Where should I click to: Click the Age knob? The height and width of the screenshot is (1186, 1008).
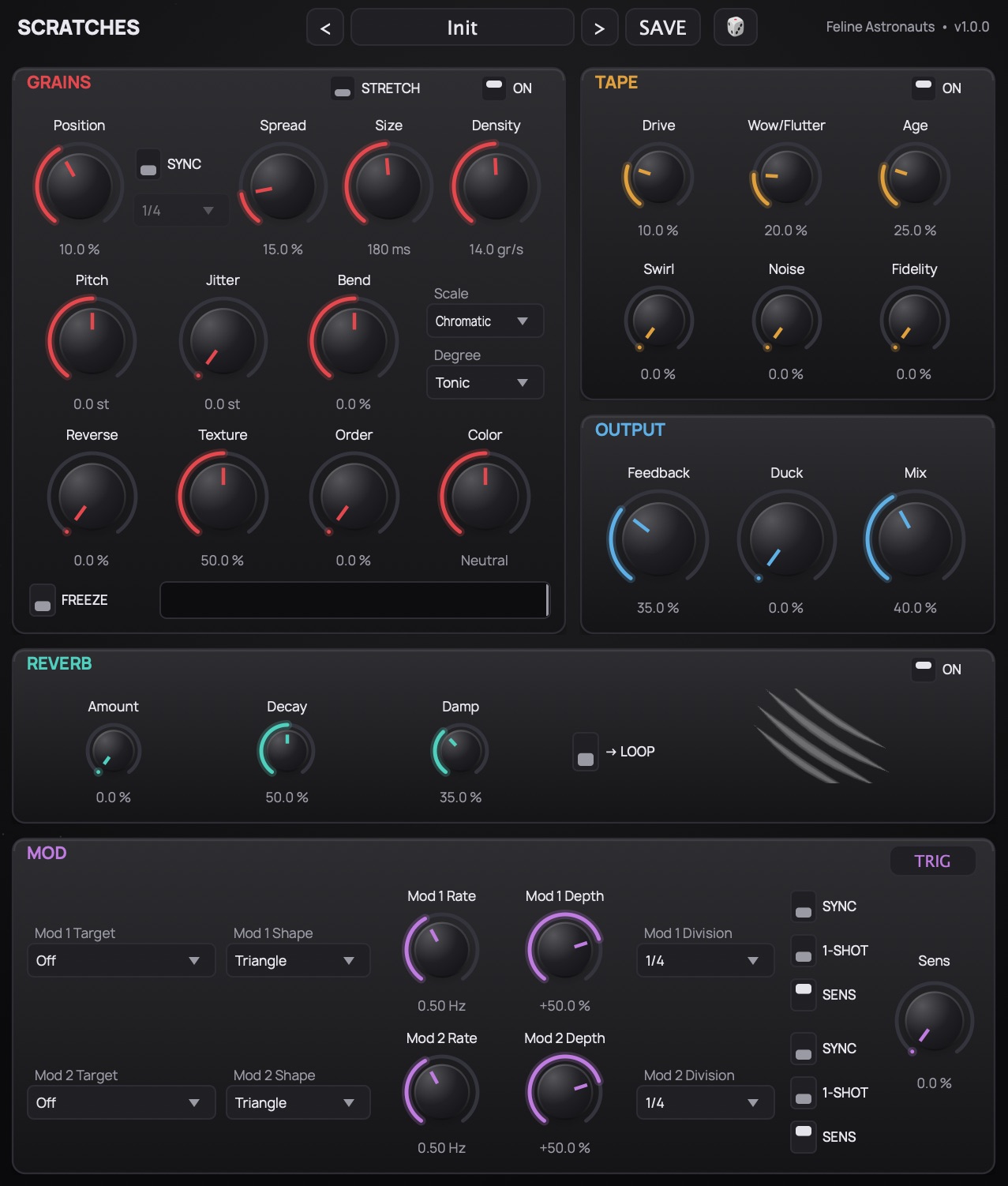tap(915, 177)
